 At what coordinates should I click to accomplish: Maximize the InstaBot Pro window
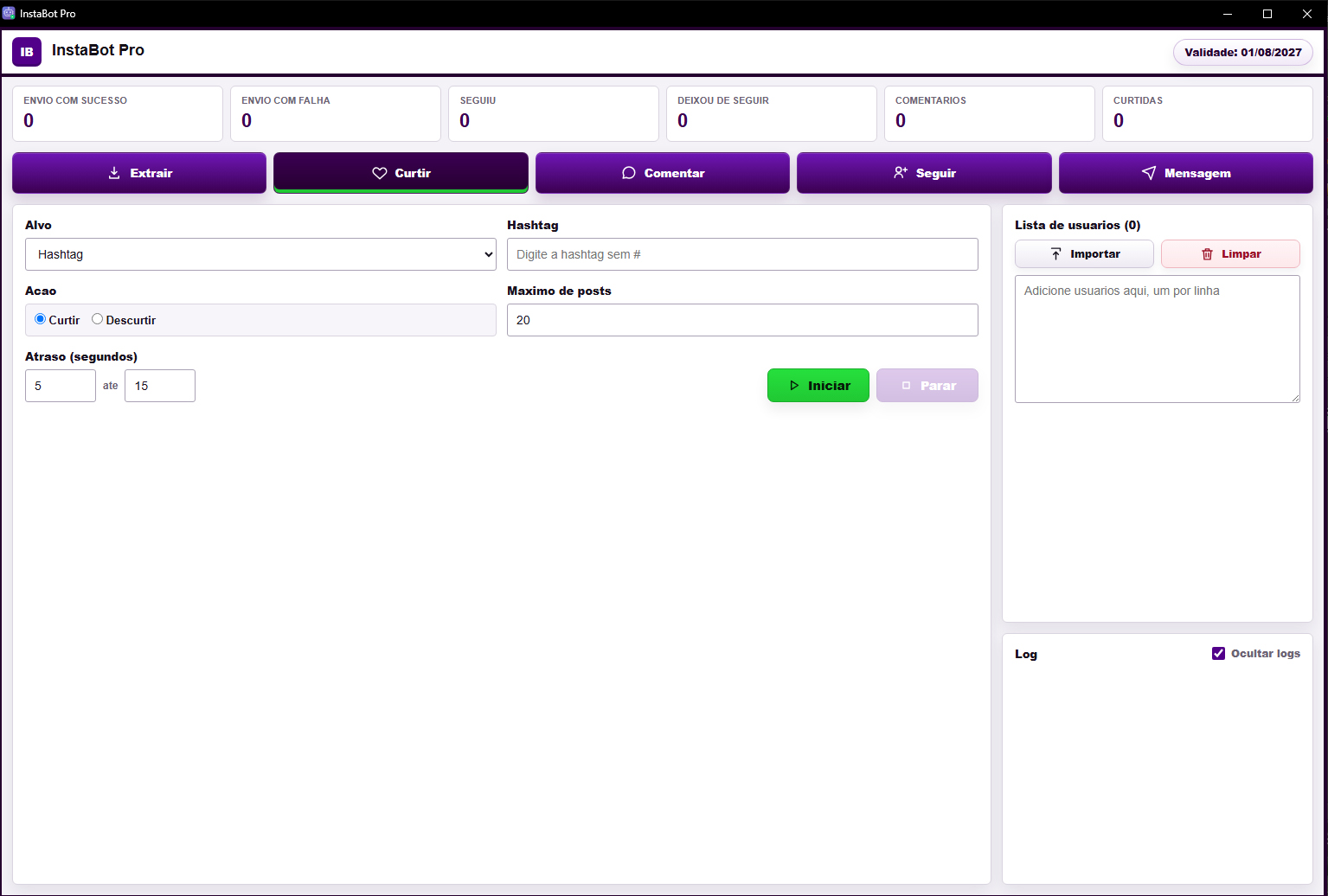1267,14
